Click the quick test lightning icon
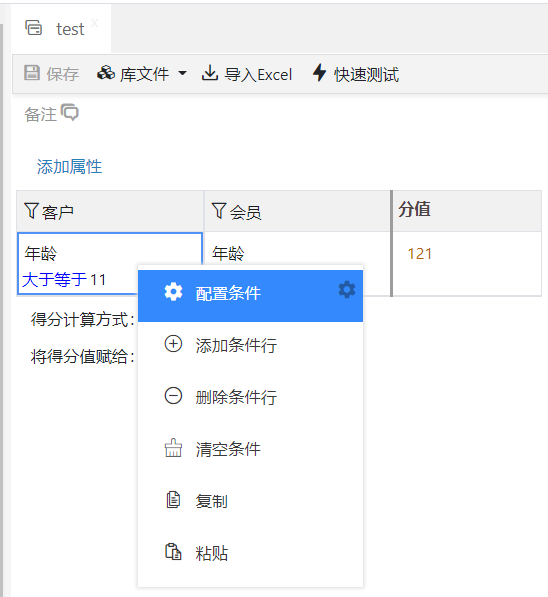This screenshot has height=597, width=548. pyautogui.click(x=320, y=73)
